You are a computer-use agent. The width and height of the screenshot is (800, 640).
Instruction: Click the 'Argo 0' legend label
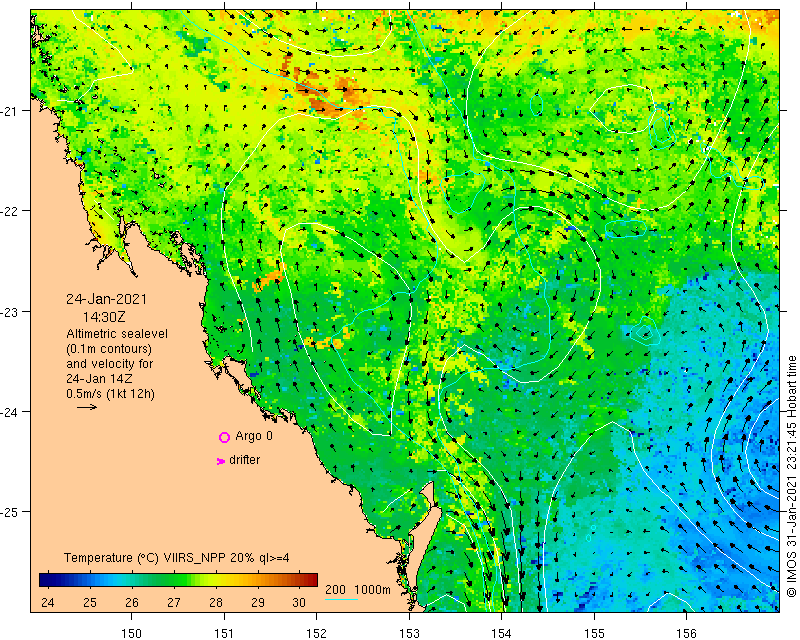pos(254,436)
